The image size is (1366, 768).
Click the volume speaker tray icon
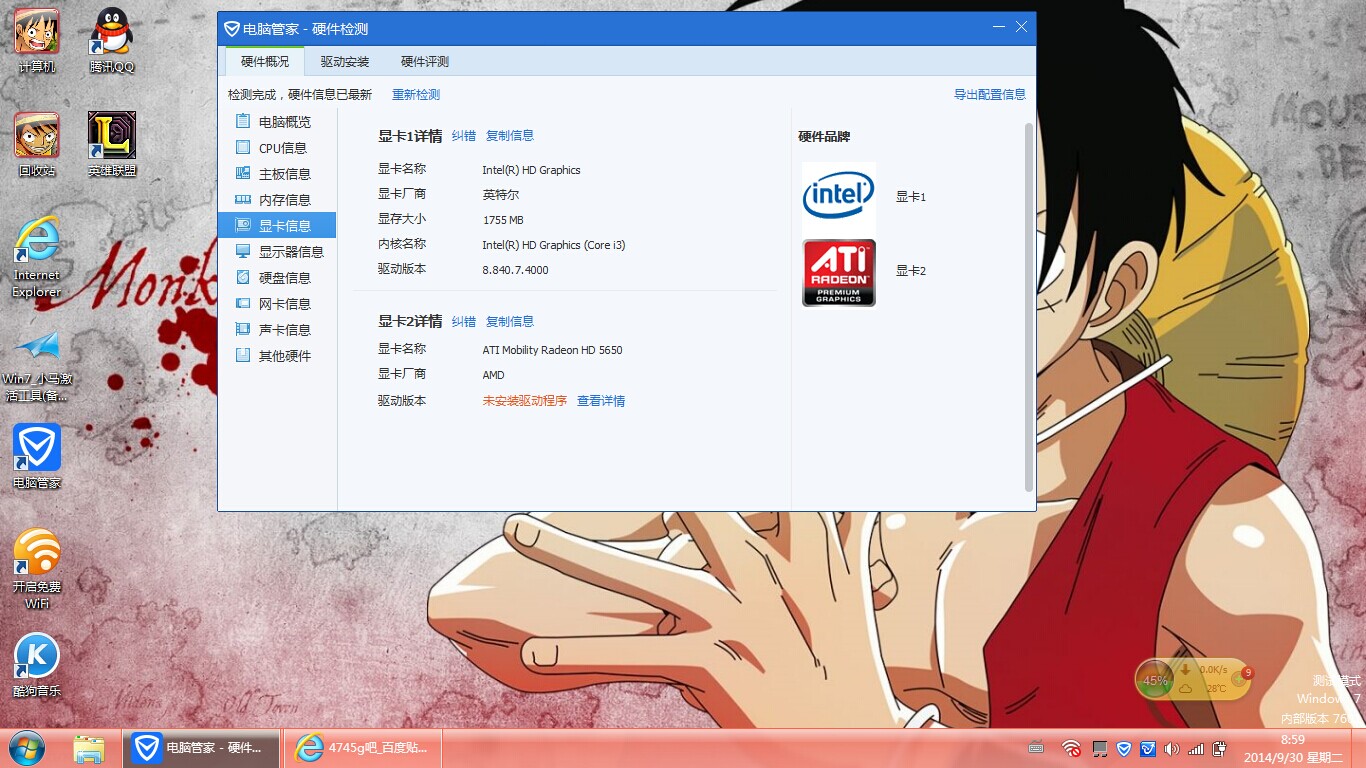pos(1171,748)
